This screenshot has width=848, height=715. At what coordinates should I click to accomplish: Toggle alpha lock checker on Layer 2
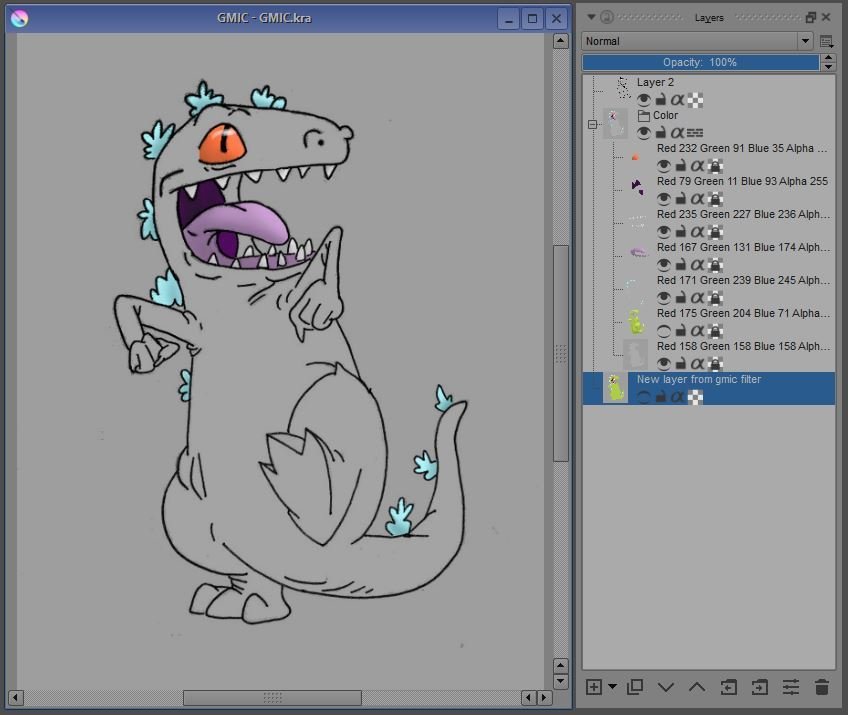click(x=695, y=100)
